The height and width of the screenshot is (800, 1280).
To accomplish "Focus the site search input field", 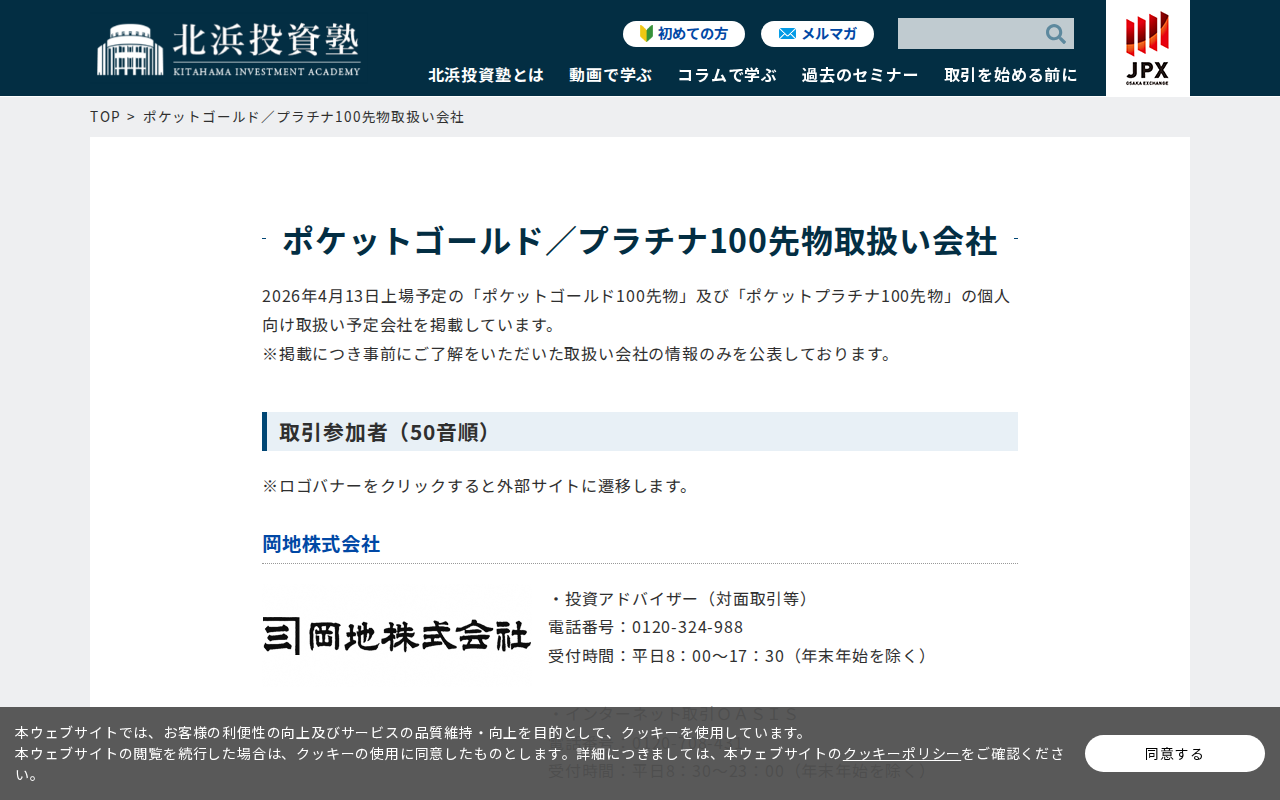I will [x=970, y=34].
